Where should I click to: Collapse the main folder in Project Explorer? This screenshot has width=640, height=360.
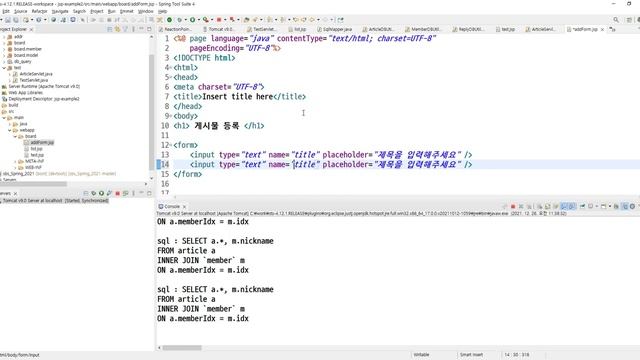tap(4, 118)
